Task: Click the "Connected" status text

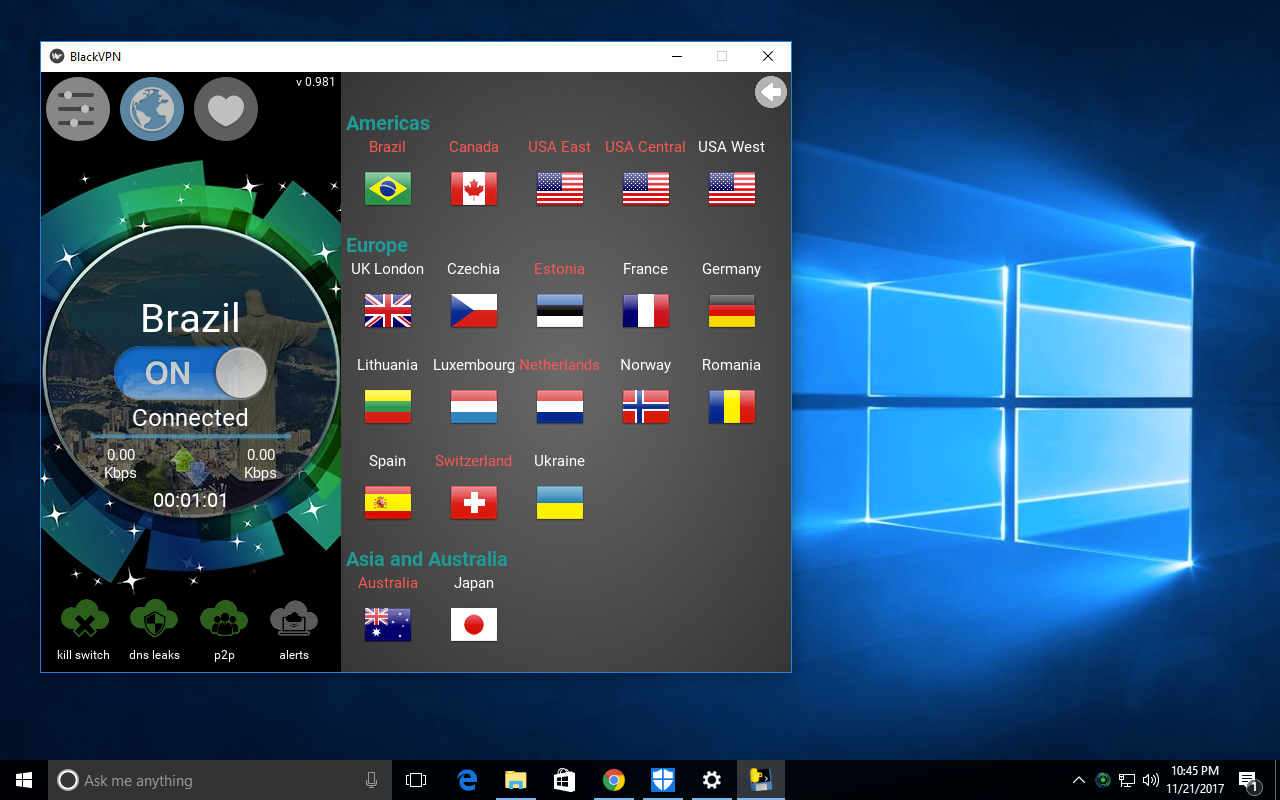Action: [190, 418]
